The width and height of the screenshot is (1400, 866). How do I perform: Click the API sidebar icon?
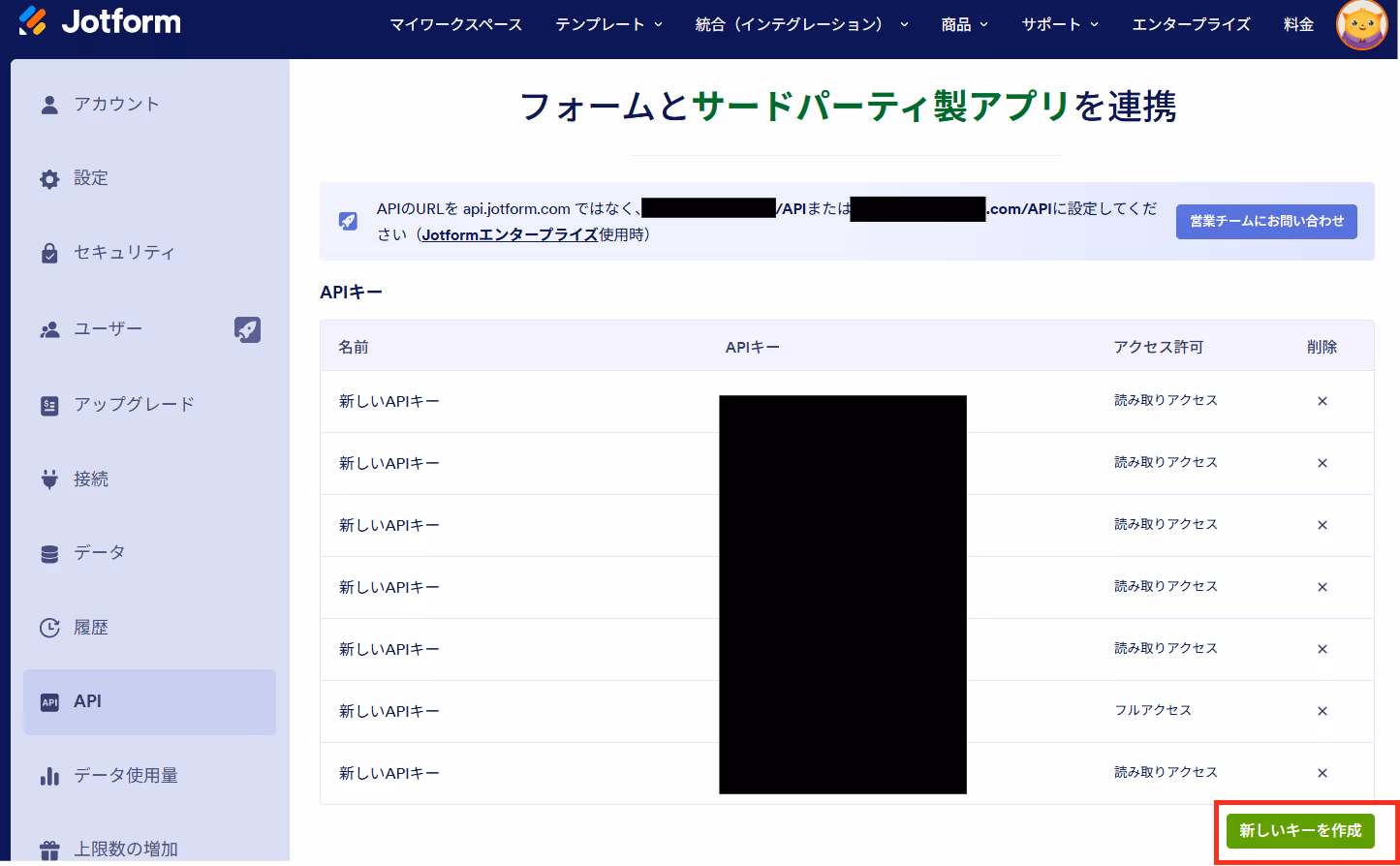[x=49, y=702]
